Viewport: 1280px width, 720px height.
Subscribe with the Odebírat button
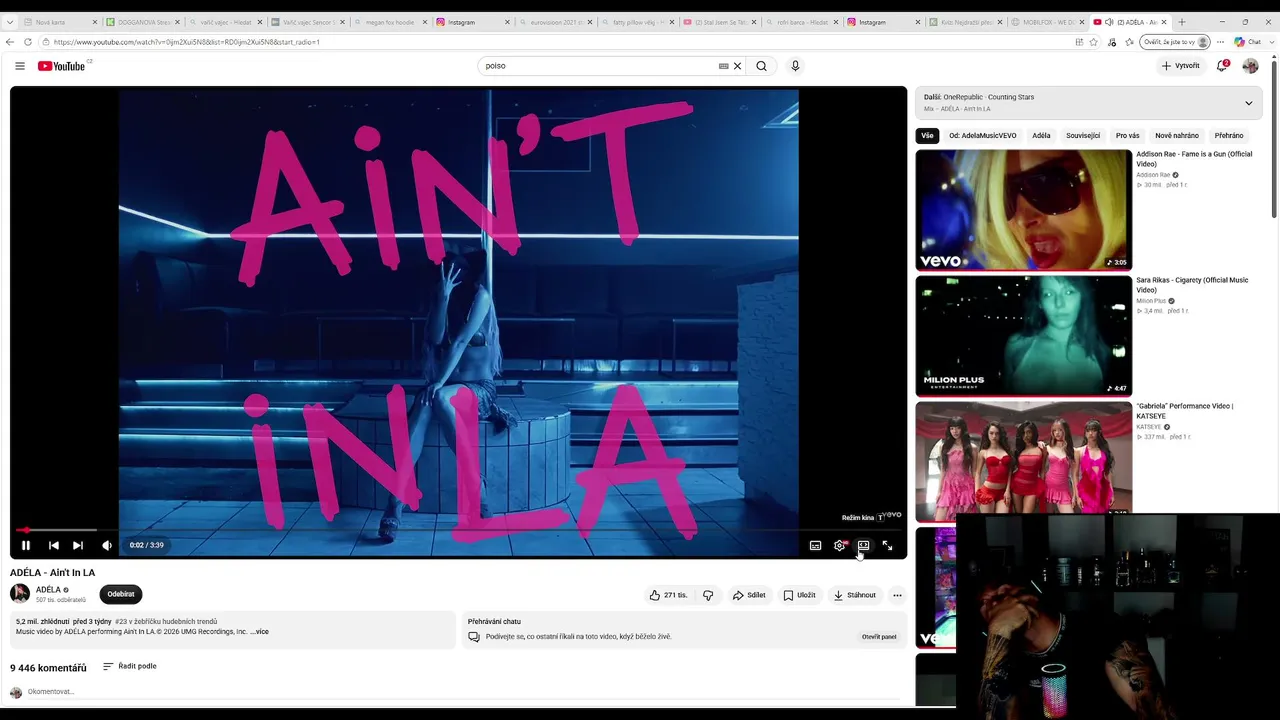(x=121, y=594)
